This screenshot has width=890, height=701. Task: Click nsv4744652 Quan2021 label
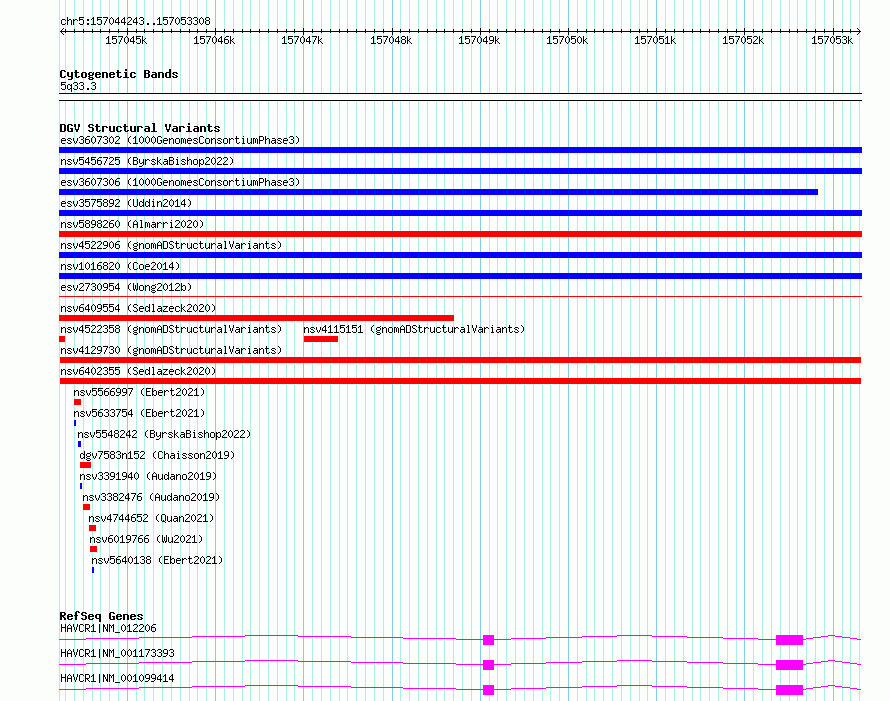click(x=151, y=518)
